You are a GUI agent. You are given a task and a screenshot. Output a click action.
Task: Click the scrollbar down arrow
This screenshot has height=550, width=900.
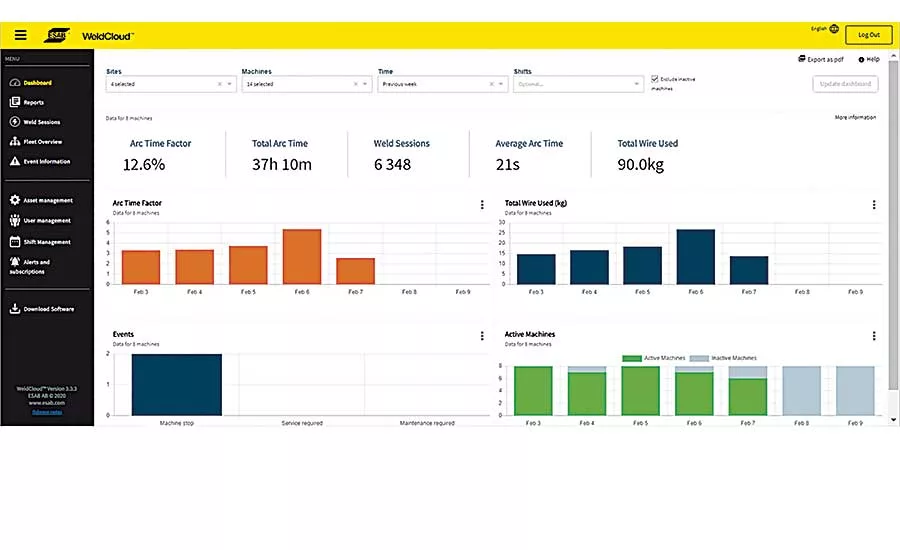(893, 420)
